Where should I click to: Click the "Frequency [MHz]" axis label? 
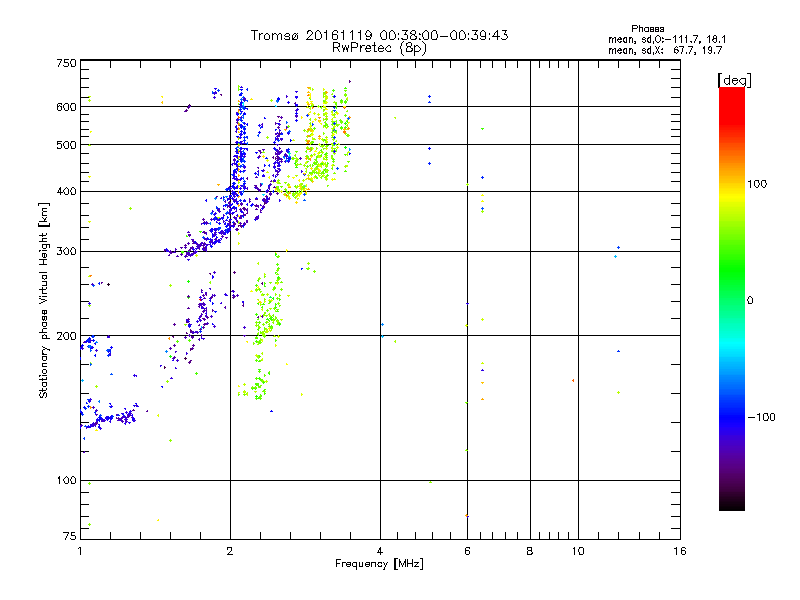pos(379,564)
